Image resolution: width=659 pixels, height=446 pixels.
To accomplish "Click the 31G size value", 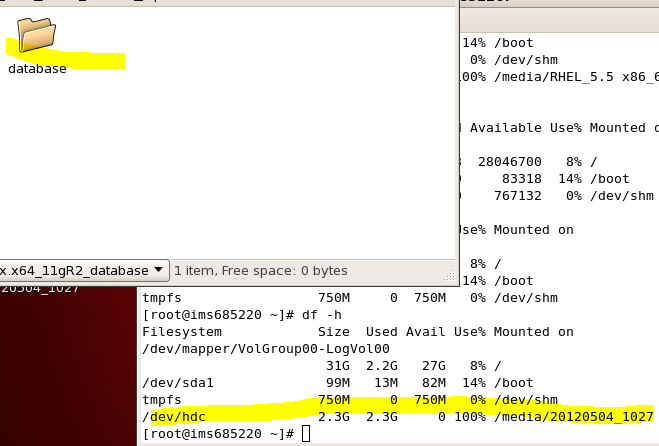I will [x=338, y=366].
